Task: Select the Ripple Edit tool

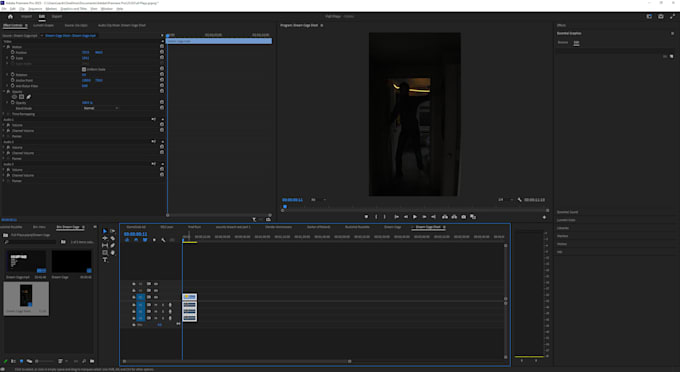Action: (105, 238)
